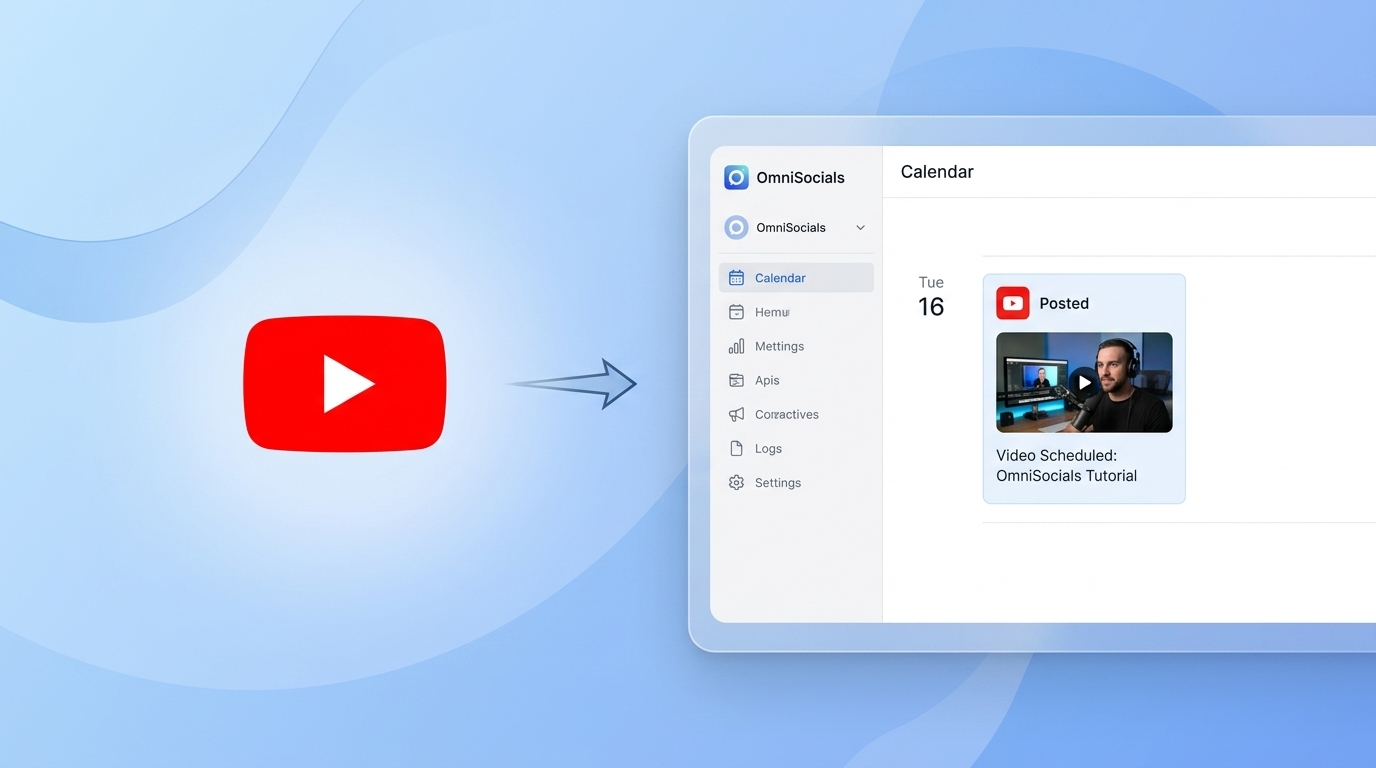Click the gear icon beside Settings

point(736,482)
